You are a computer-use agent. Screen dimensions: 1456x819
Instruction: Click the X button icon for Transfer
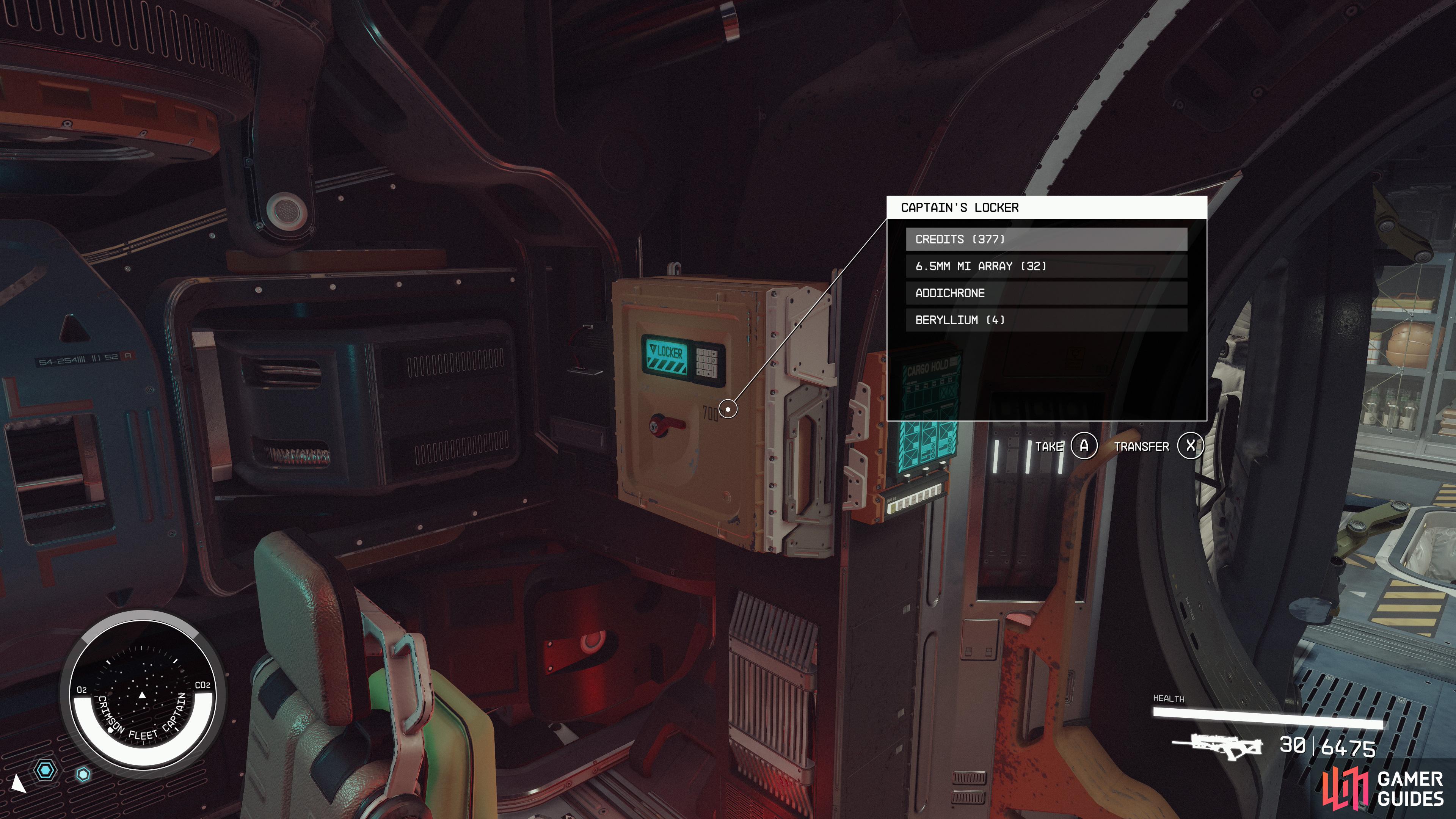pyautogui.click(x=1190, y=446)
